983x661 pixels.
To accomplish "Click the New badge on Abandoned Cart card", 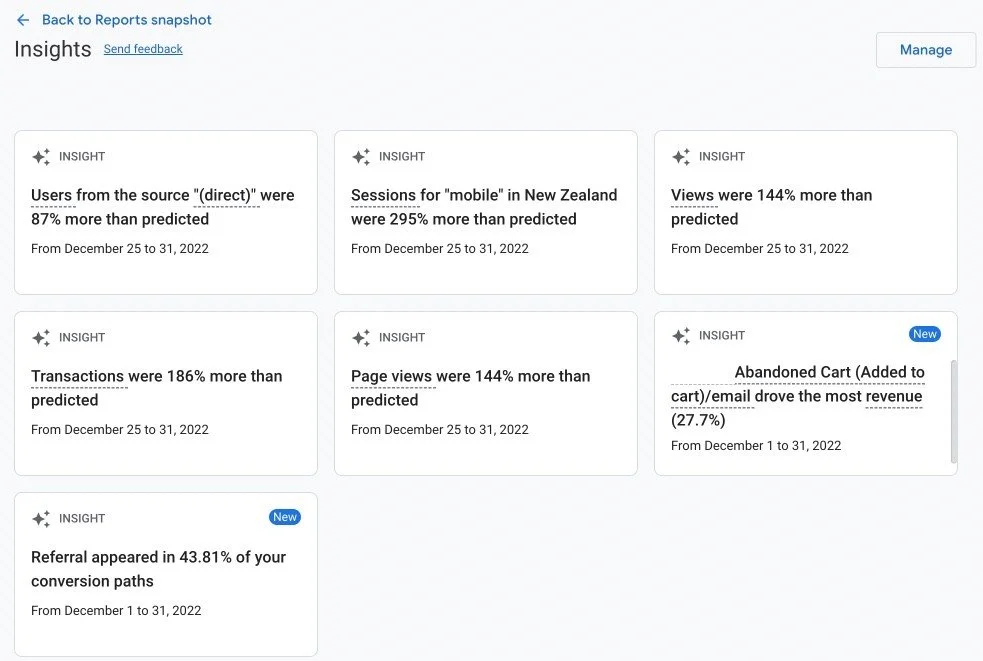I will click(x=925, y=334).
